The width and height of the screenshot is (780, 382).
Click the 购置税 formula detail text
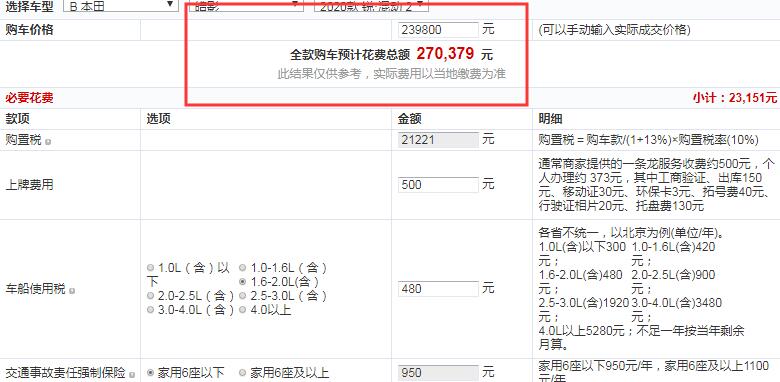[649, 140]
